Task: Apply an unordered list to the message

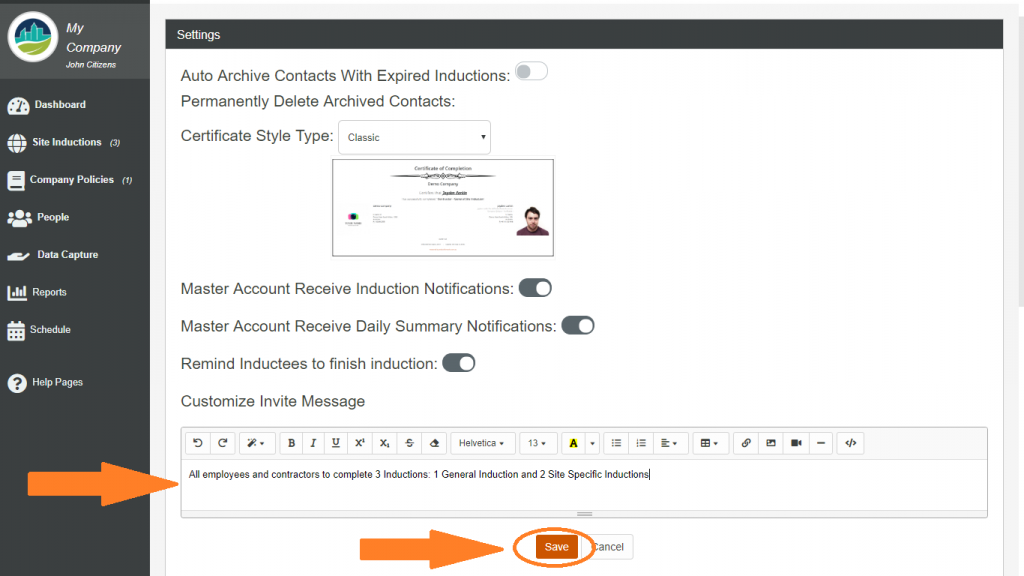Action: tap(616, 443)
